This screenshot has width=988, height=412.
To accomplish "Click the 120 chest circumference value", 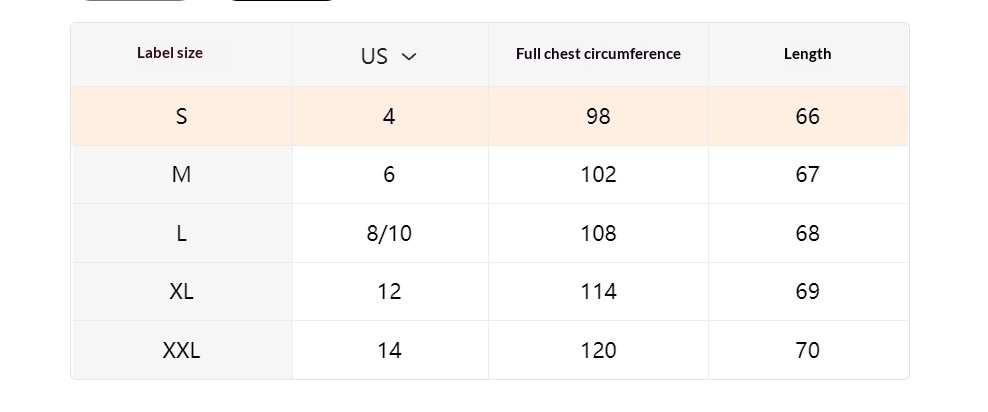I will tap(598, 350).
